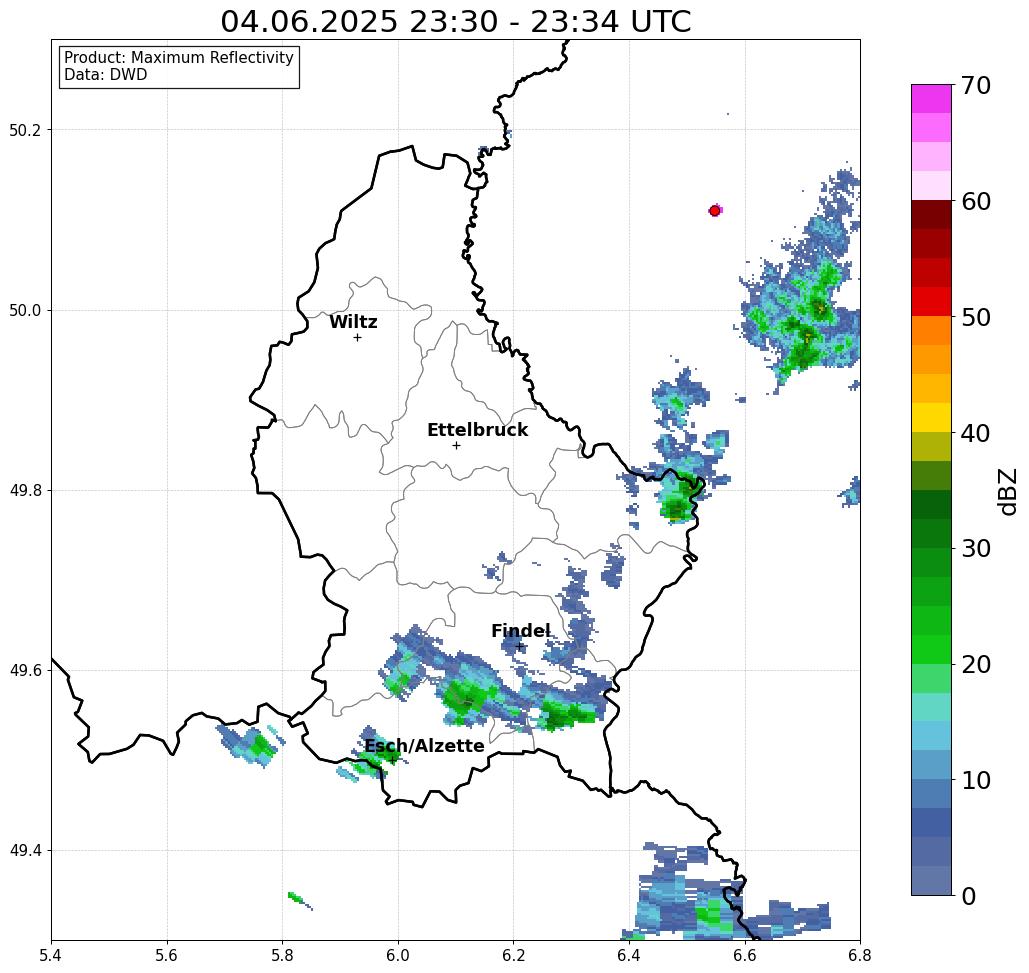The height and width of the screenshot is (973, 1029).
Task: Click the bright yellow colorbar segment above 40
Action: coord(931,417)
